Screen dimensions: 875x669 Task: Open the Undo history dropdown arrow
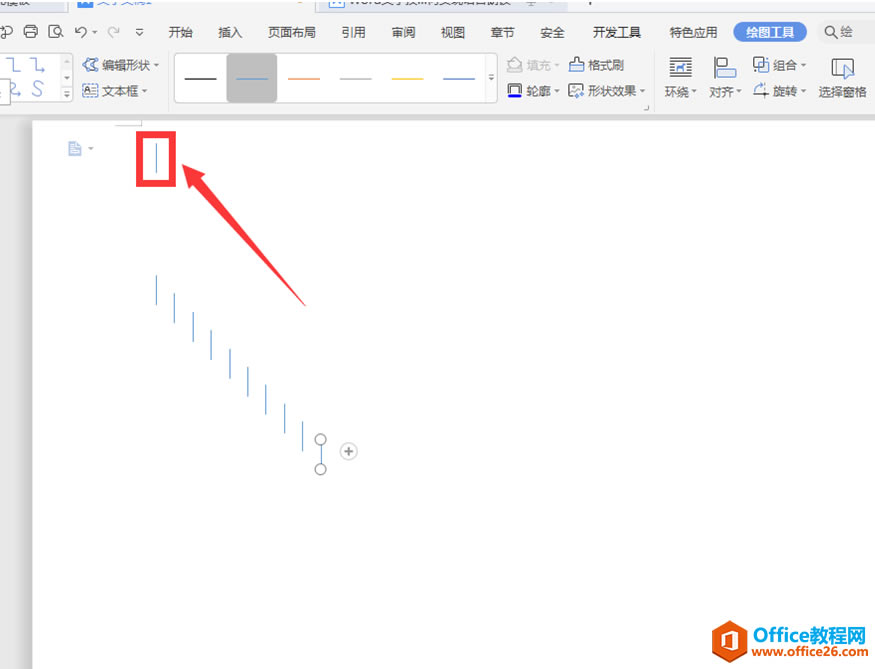tap(95, 32)
